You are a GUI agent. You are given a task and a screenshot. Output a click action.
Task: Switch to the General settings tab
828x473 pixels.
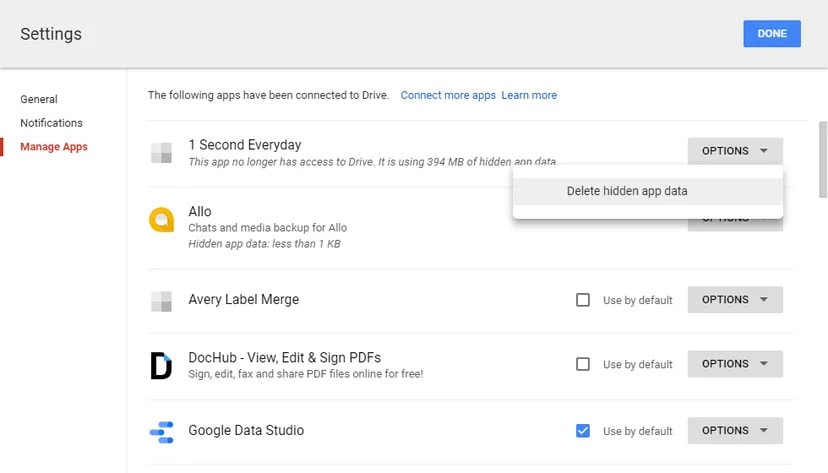39,99
